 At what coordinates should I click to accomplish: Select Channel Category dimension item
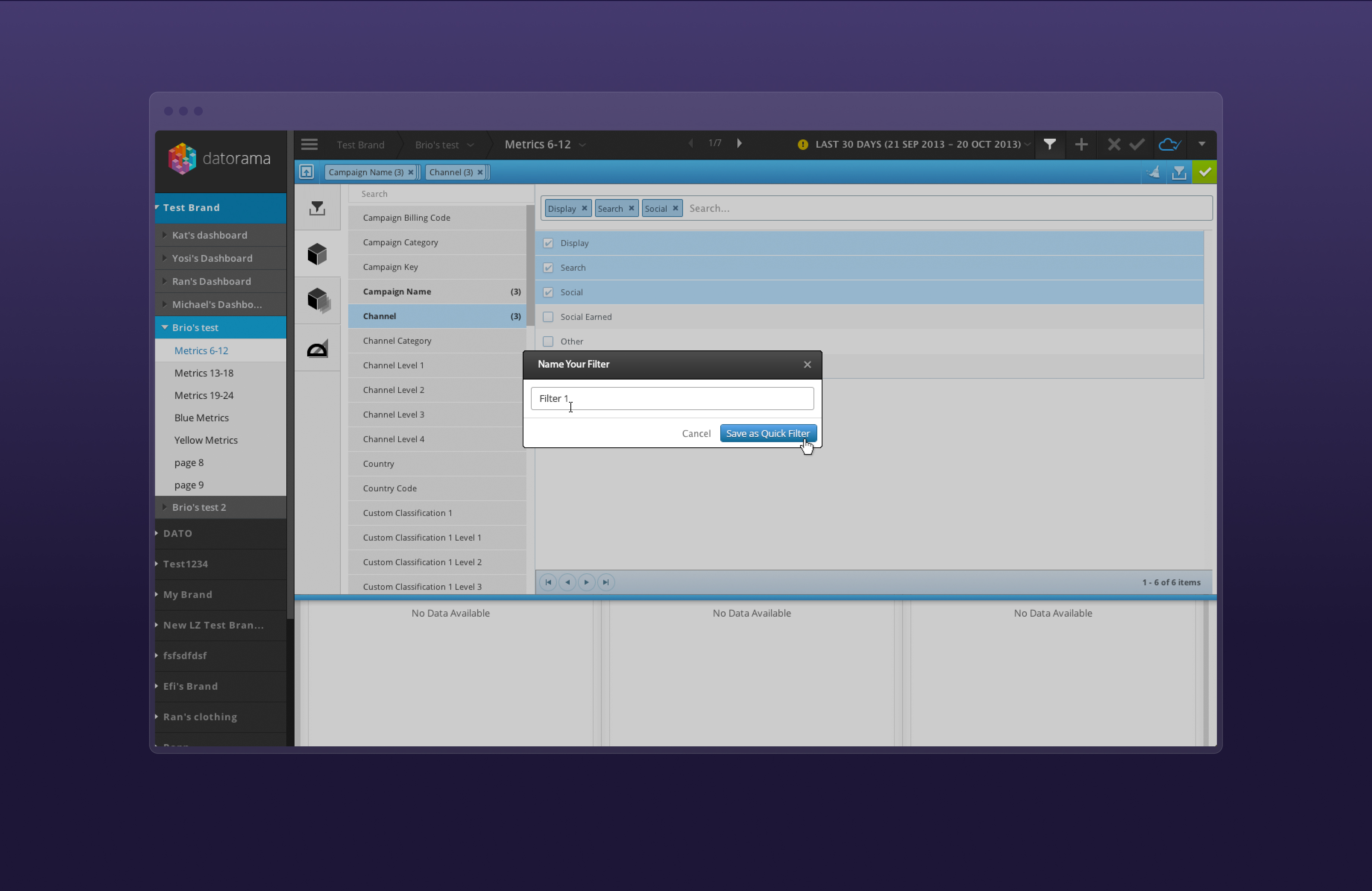coord(397,341)
